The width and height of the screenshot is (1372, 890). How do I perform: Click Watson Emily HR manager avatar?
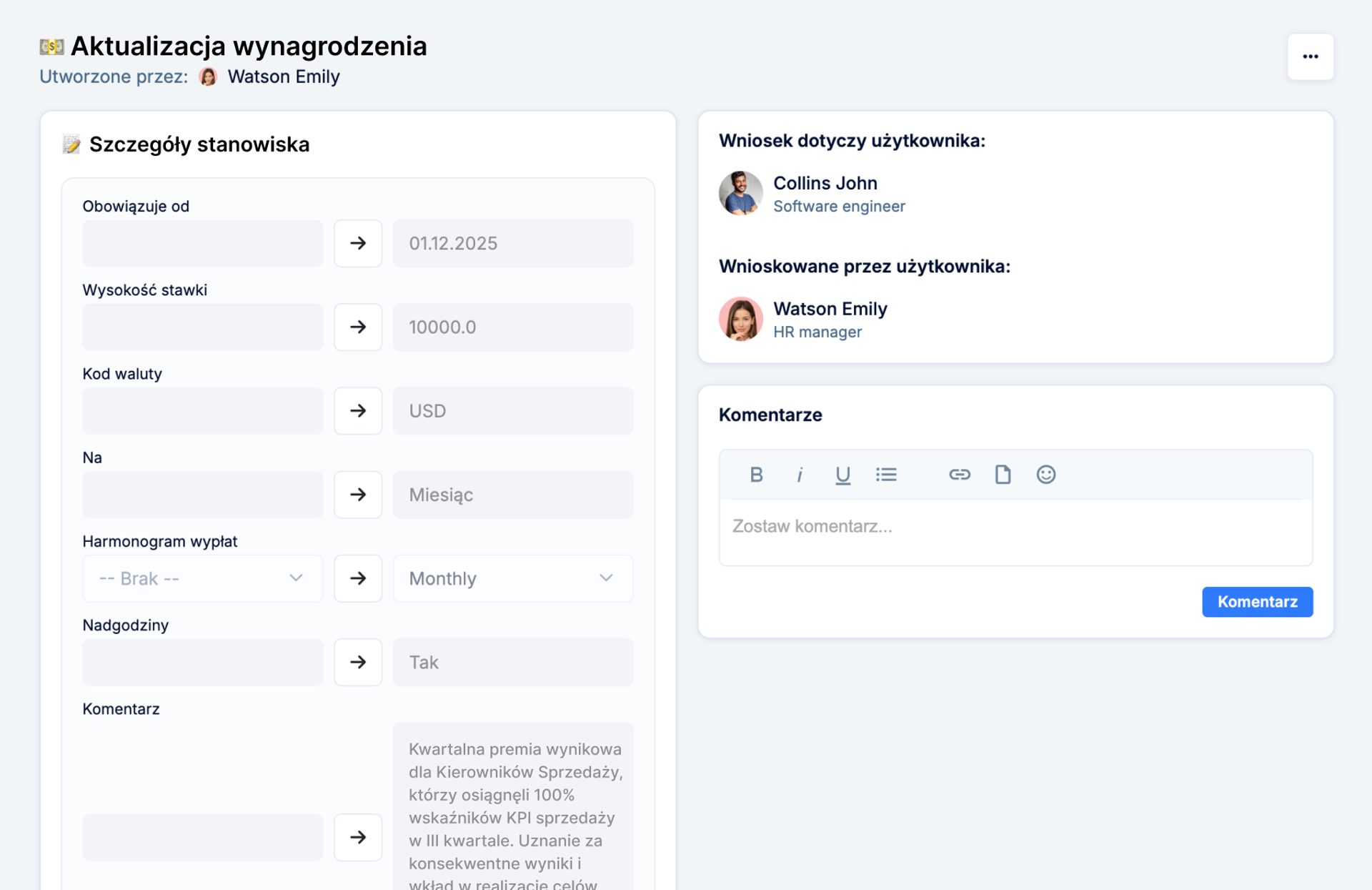coord(740,319)
